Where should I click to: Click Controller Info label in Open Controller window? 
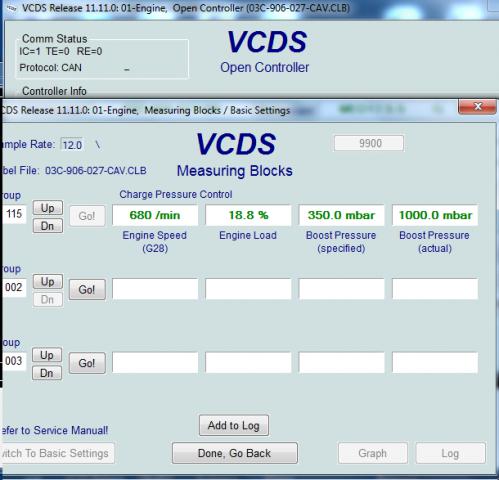tap(54, 91)
